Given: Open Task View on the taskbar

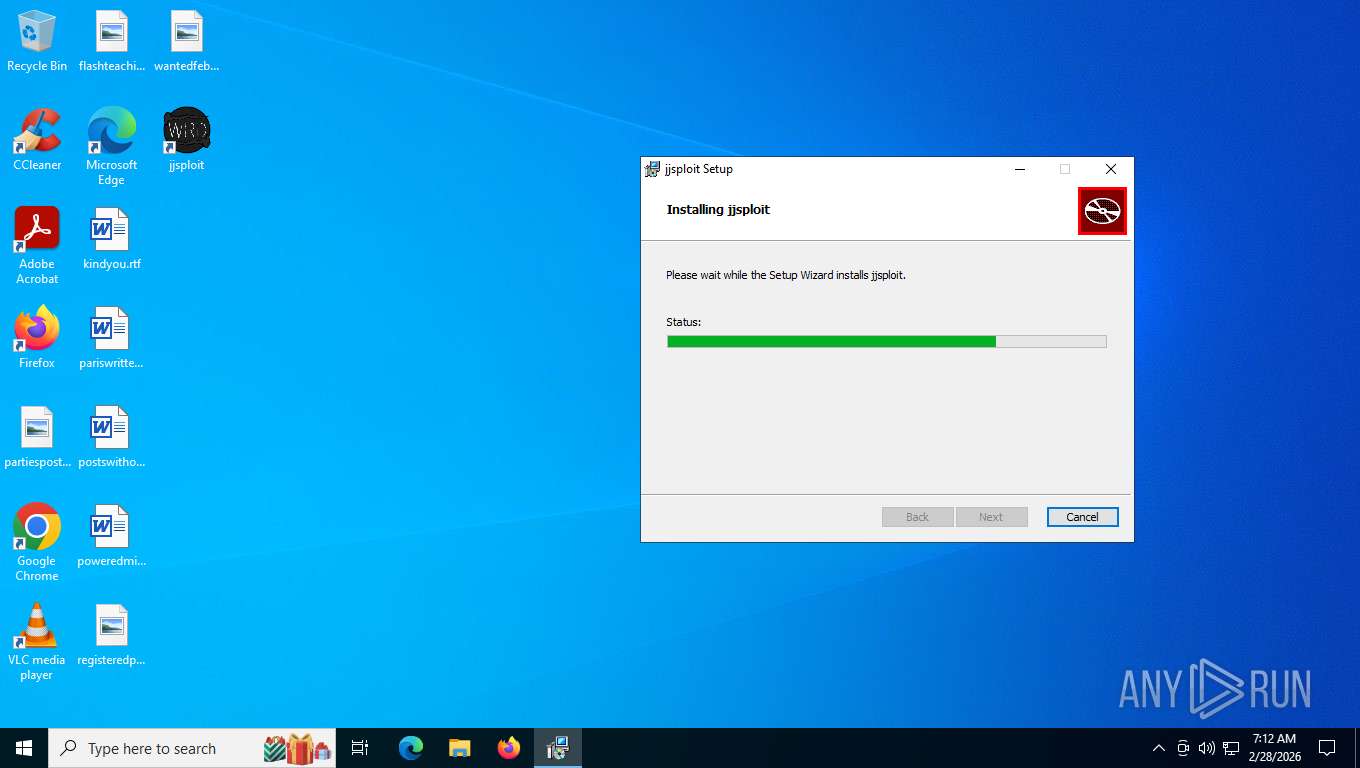Looking at the screenshot, I should [x=360, y=748].
